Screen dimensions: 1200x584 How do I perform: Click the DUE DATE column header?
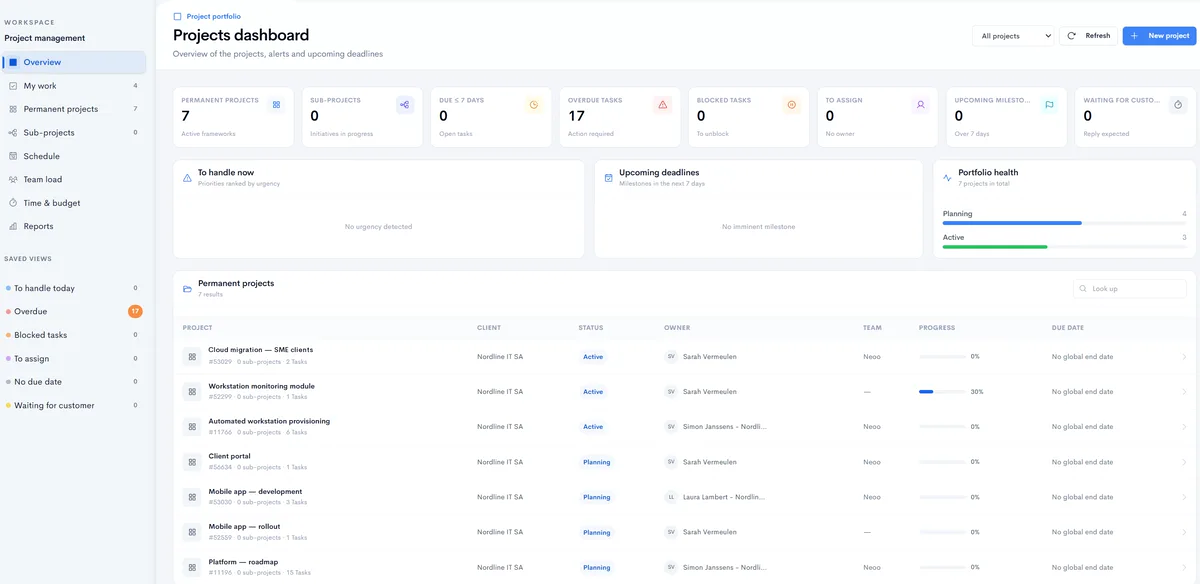click(x=1068, y=328)
